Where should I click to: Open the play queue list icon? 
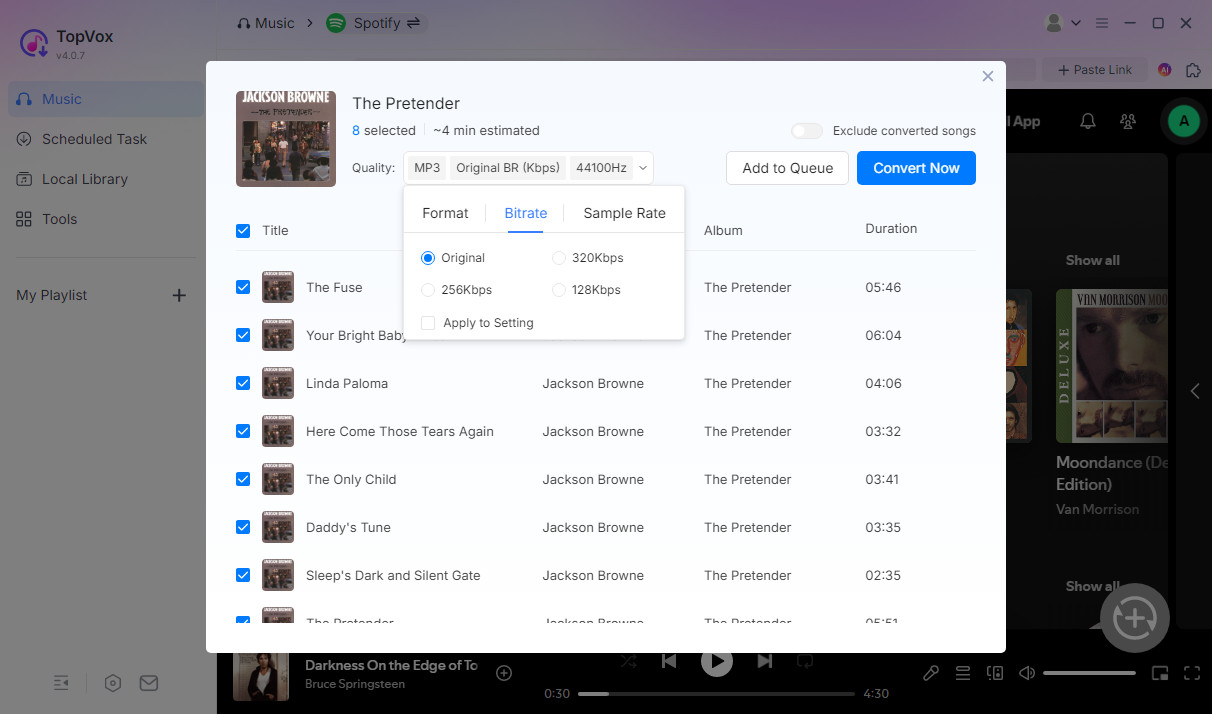[962, 673]
